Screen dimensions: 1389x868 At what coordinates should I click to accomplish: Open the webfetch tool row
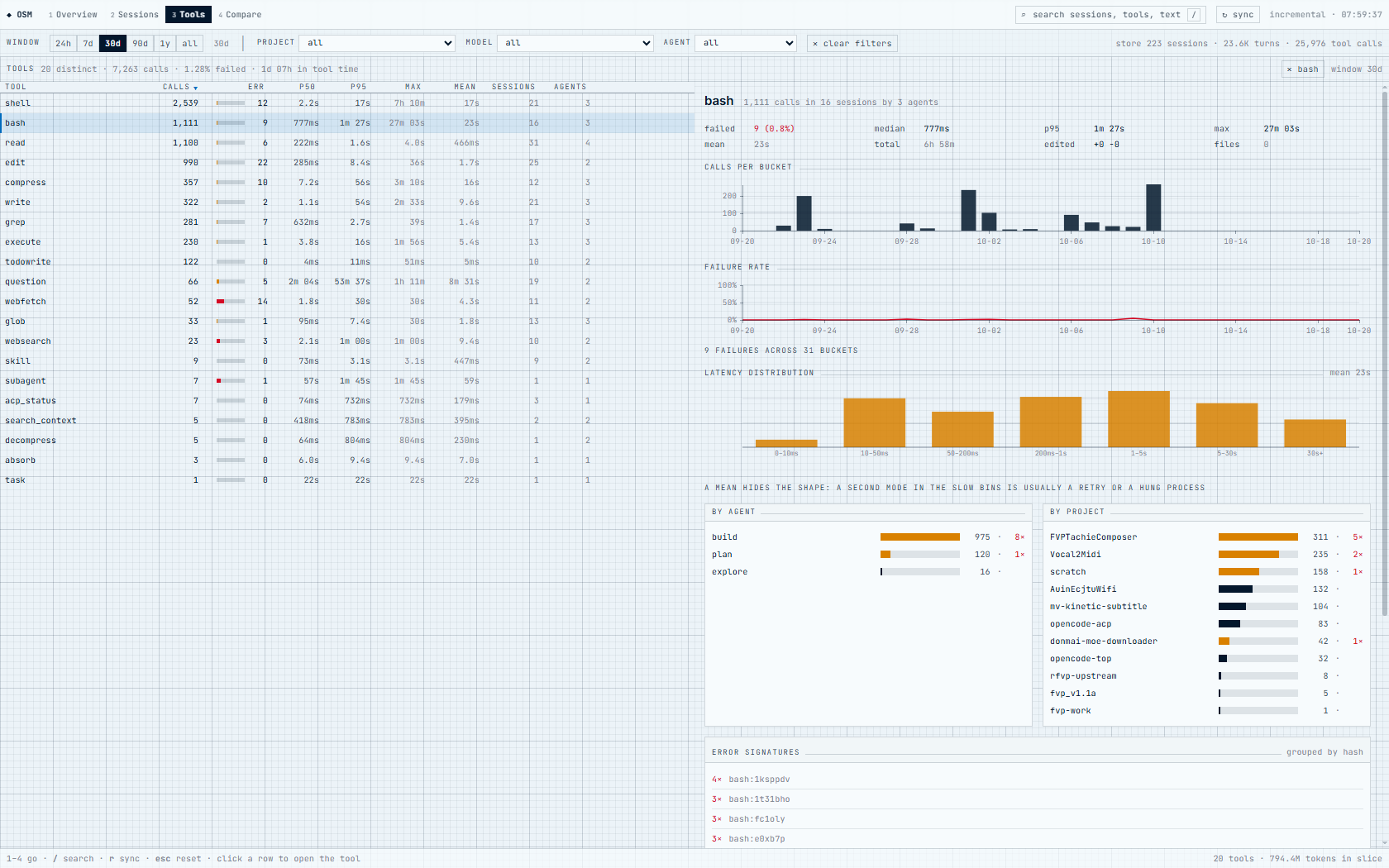(x=347, y=302)
